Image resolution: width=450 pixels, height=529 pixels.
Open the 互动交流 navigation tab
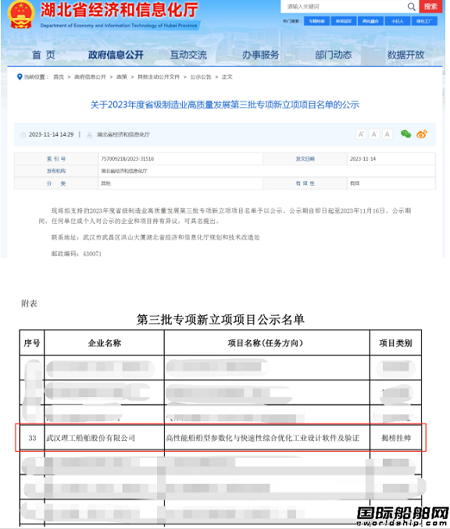pos(188,55)
